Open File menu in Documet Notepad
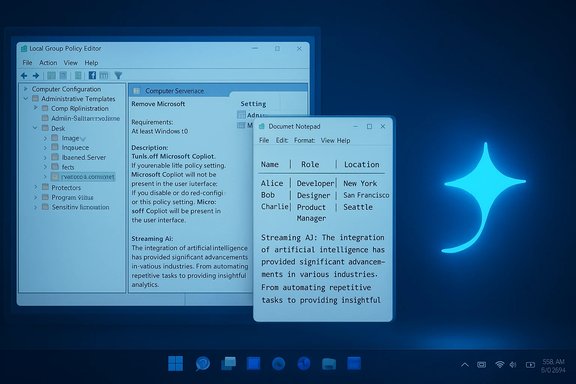 264,140
